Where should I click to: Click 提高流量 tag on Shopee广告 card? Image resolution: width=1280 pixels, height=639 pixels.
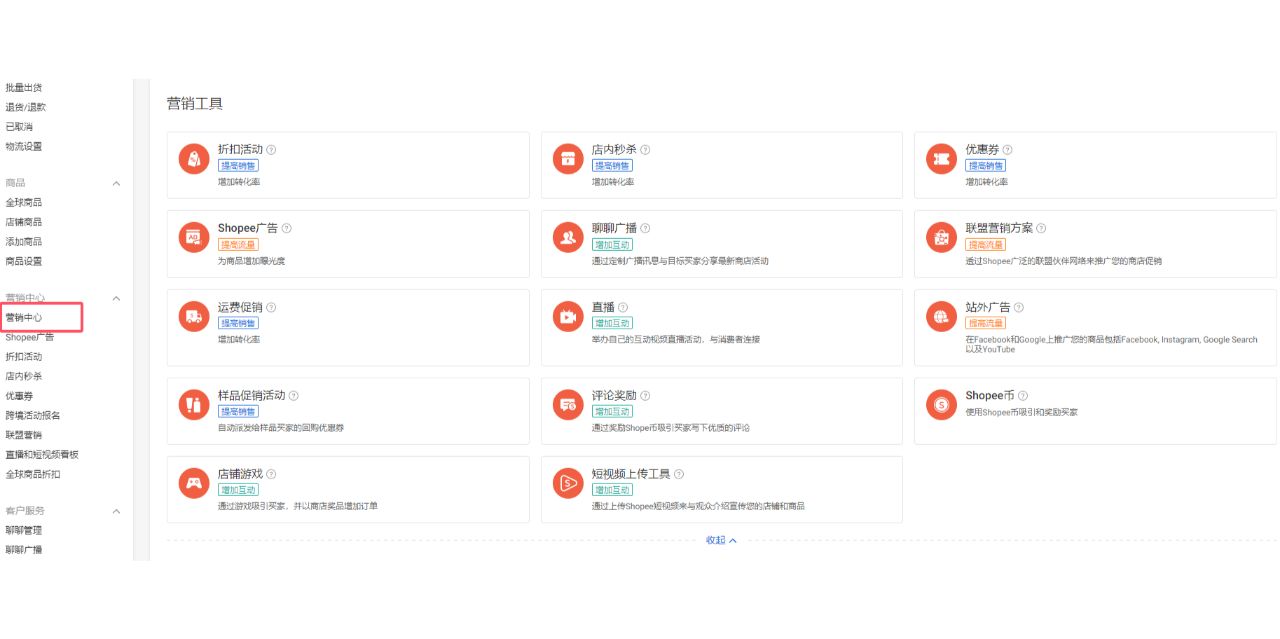[238, 244]
